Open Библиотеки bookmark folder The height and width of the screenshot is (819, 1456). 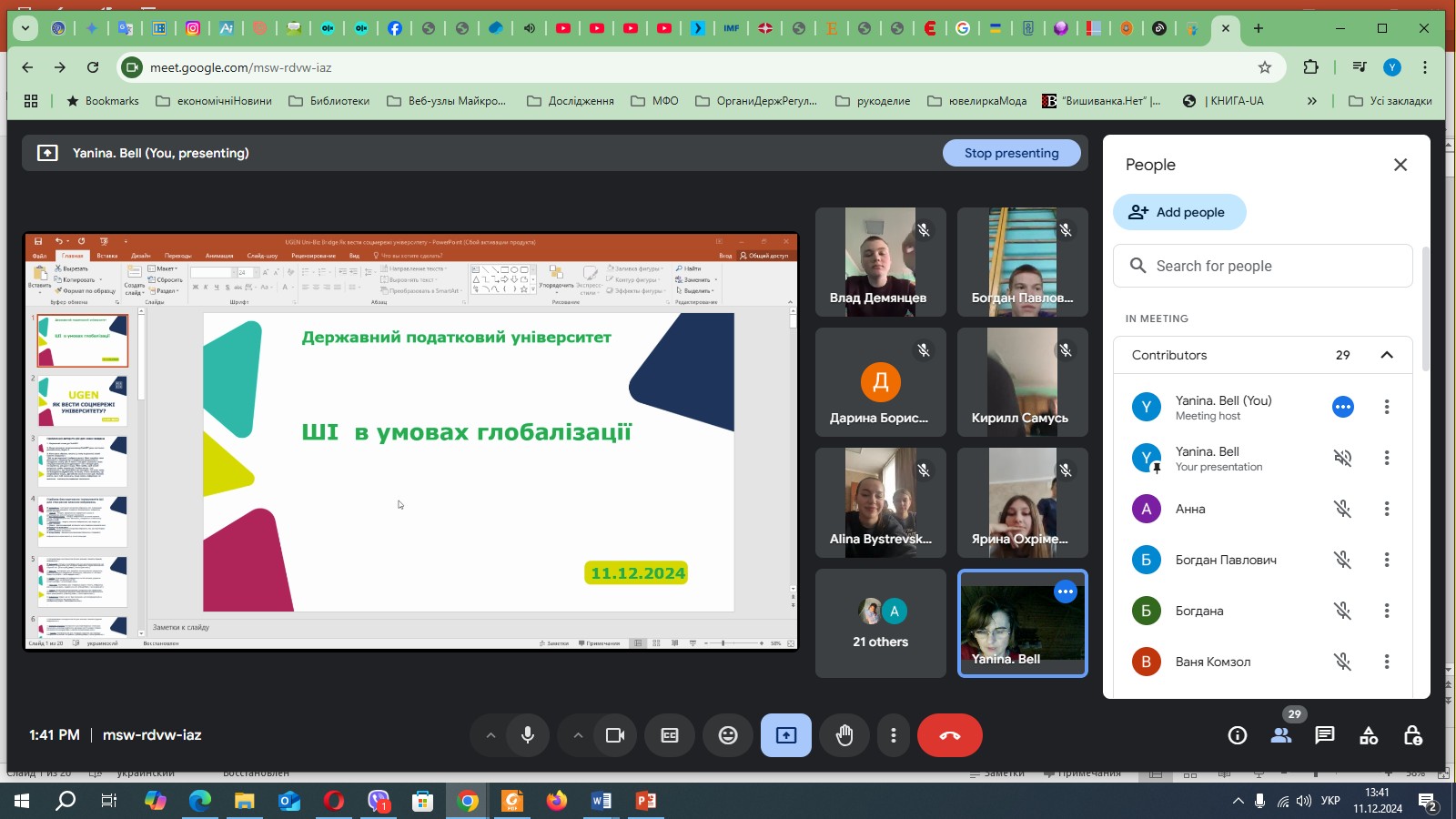(x=329, y=101)
